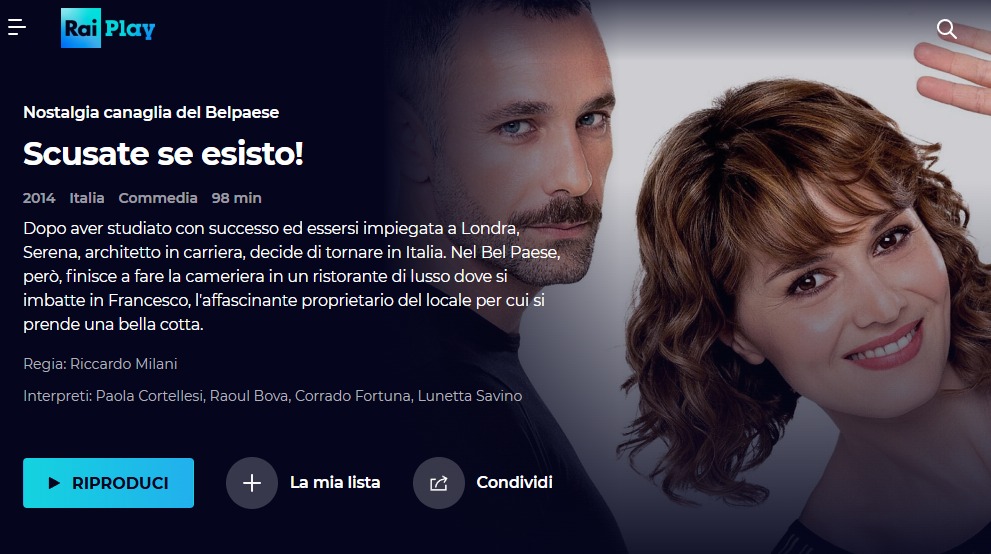Click the 2014 year label
This screenshot has width=991, height=554.
click(x=39, y=198)
